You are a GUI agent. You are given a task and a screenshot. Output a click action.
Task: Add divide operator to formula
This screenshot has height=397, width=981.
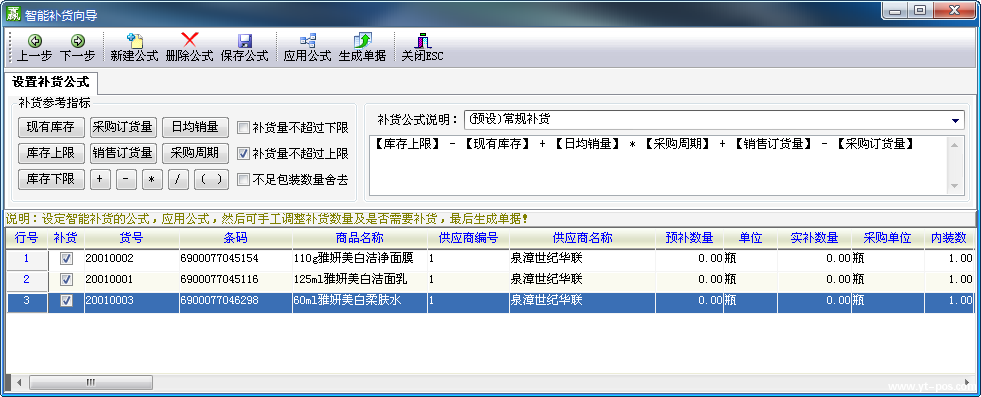pyautogui.click(x=178, y=179)
